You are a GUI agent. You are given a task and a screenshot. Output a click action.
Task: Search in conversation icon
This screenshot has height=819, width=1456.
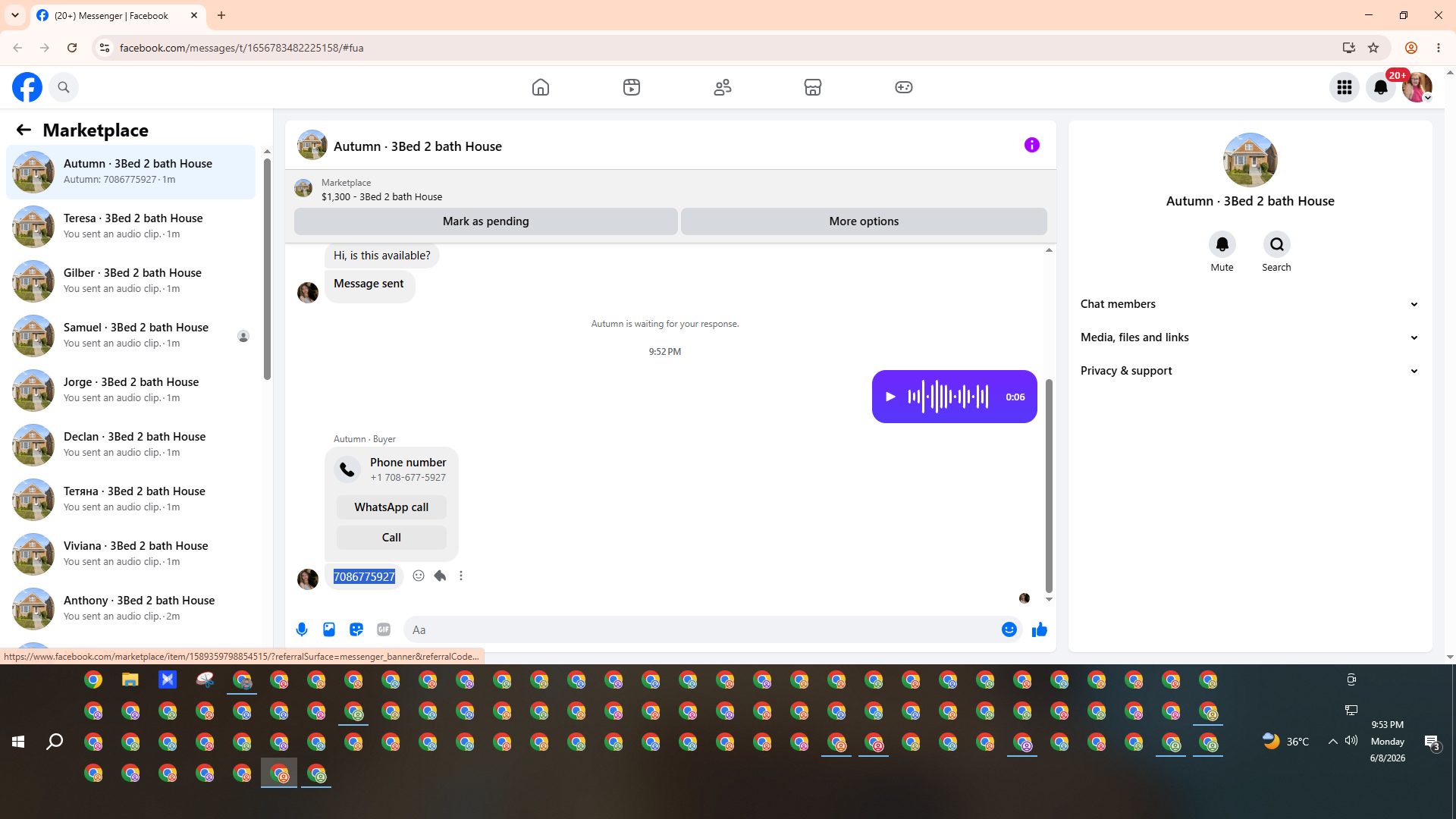pyautogui.click(x=1277, y=244)
